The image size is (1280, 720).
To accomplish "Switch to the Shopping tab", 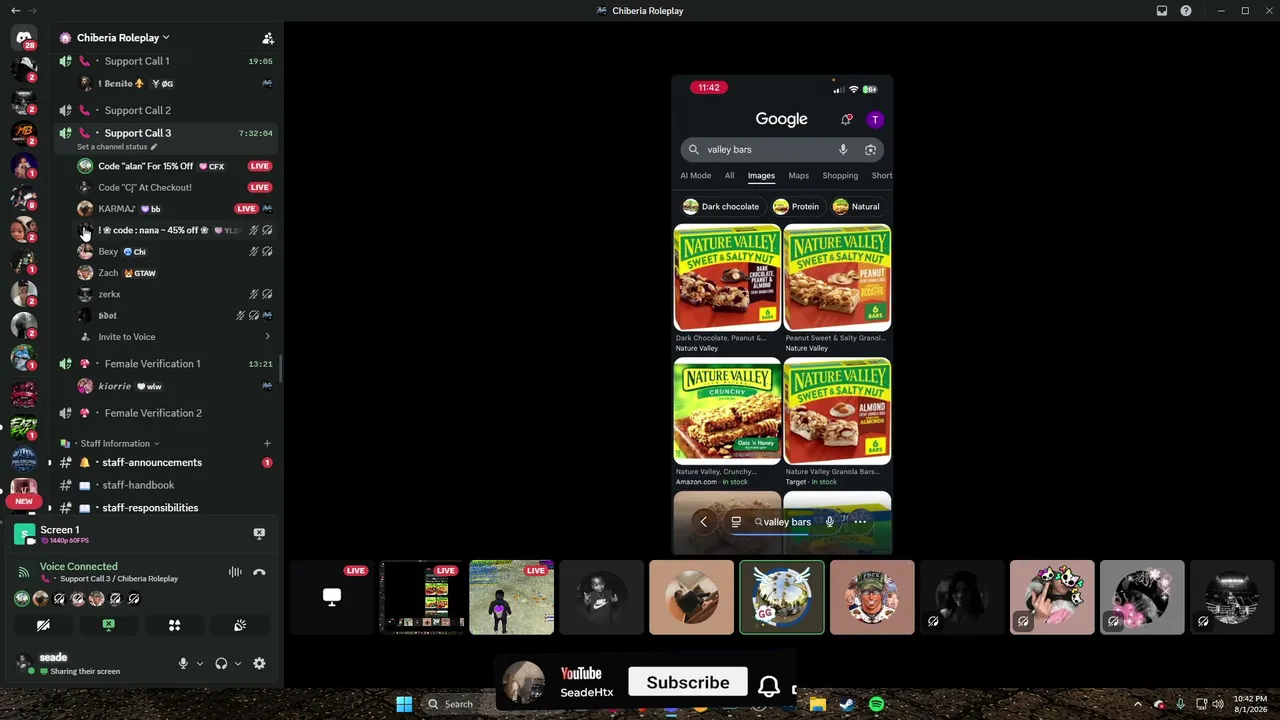I will coord(840,176).
